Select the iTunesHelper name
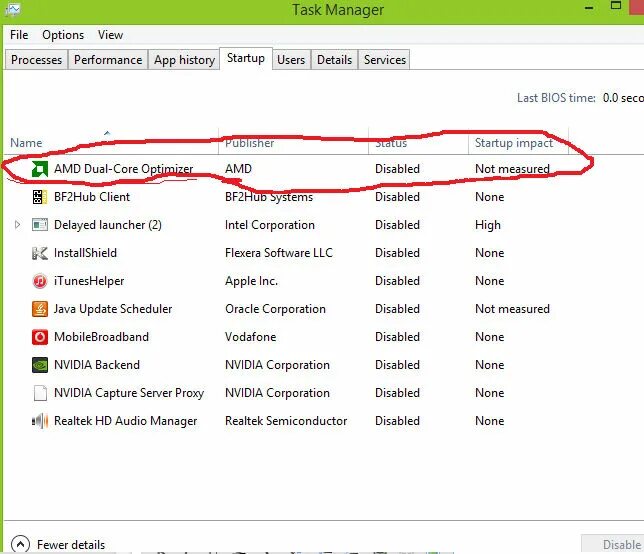Viewport: 644px width, 554px height. click(89, 281)
